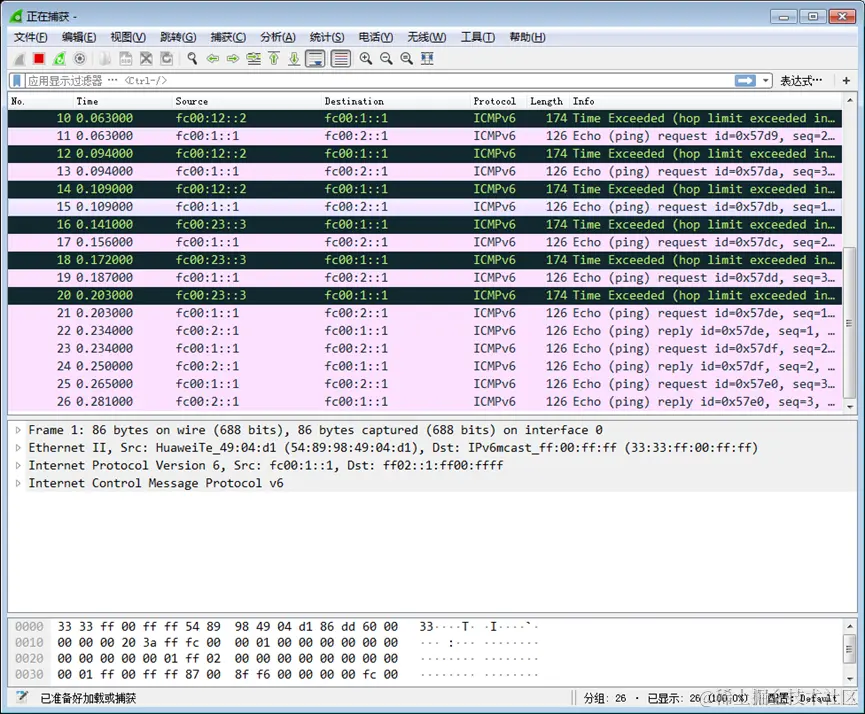Image resolution: width=865 pixels, height=714 pixels.
Task: Click the save capture file icon
Action: point(126,58)
